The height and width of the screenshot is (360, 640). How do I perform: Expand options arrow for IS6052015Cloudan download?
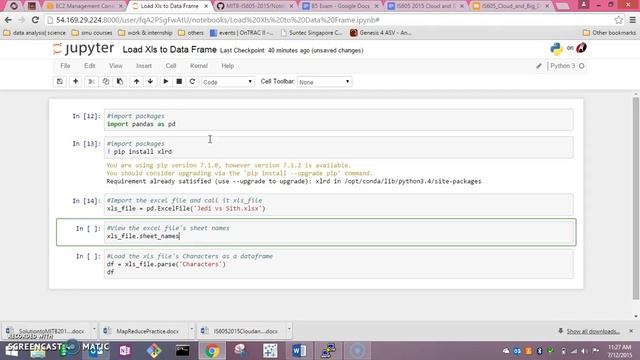289,329
